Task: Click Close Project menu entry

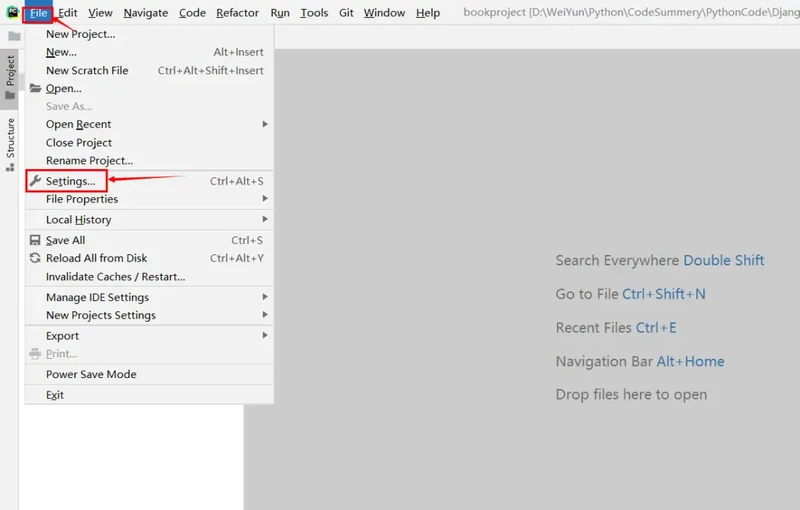Action: (79, 143)
